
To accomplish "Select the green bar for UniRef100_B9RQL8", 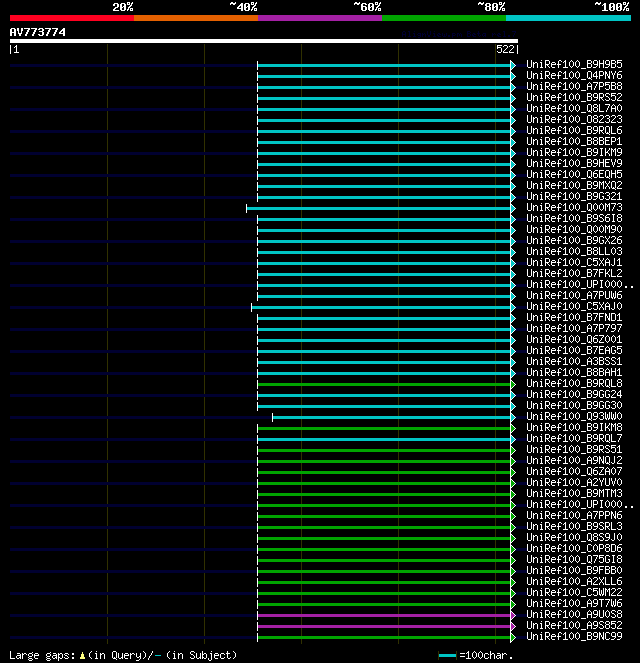I will [384, 384].
